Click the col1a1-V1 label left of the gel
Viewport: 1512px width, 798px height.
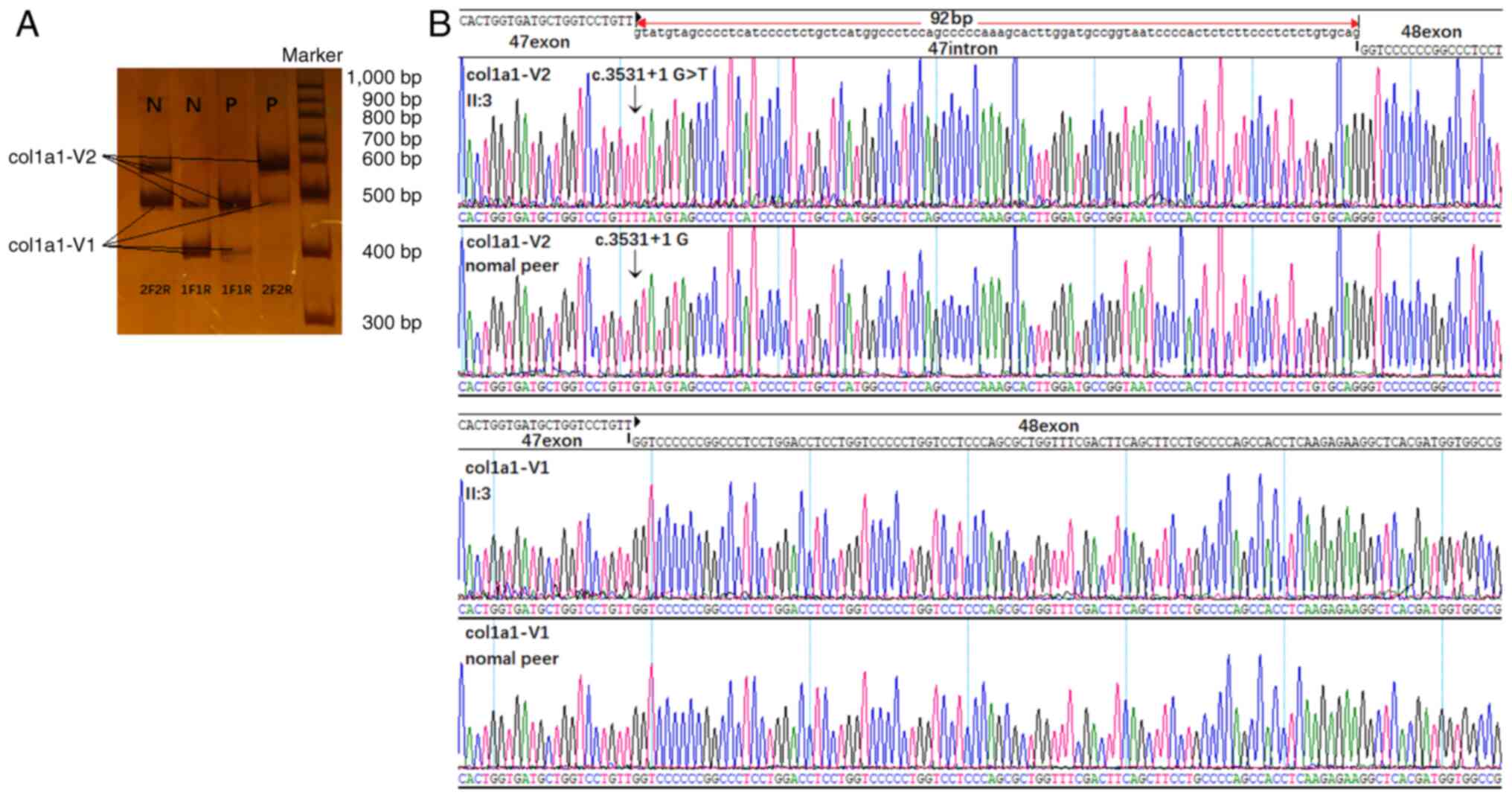coord(52,245)
